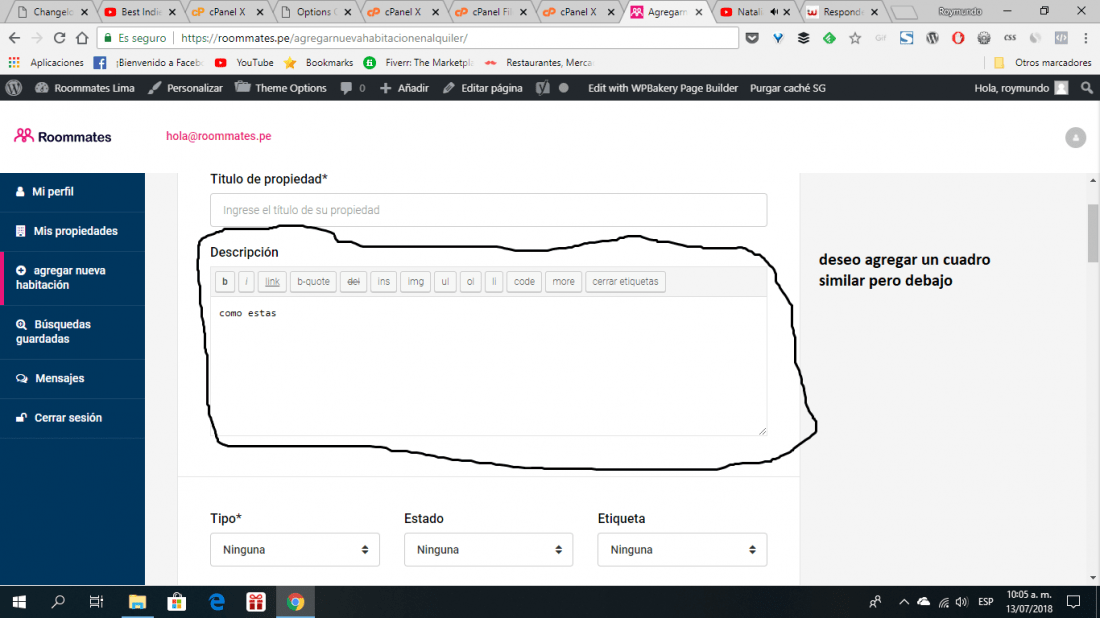Screen dimensions: 1100x618
Task: Click the Yoast SEO icon in the admin bar
Action: (543, 88)
